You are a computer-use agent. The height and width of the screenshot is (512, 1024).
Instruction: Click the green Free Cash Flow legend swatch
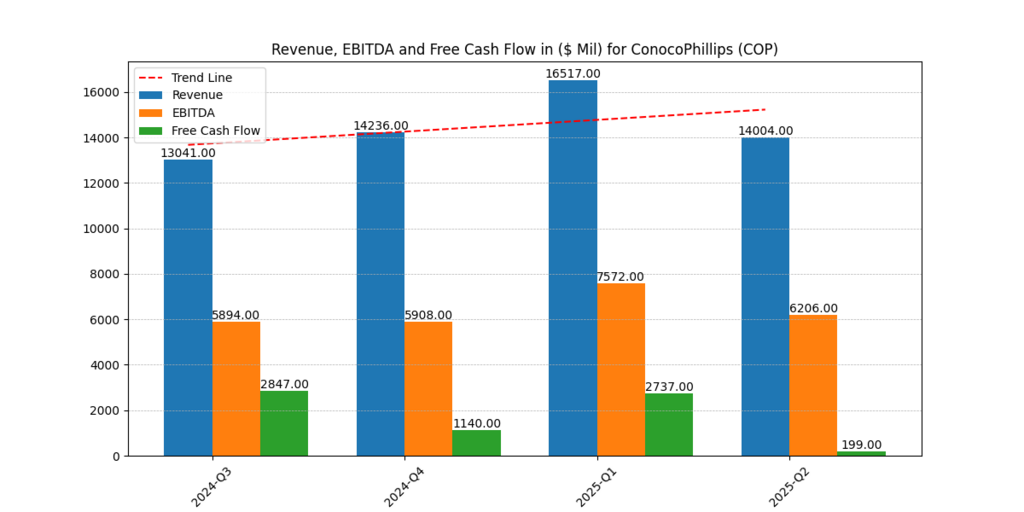[x=152, y=131]
